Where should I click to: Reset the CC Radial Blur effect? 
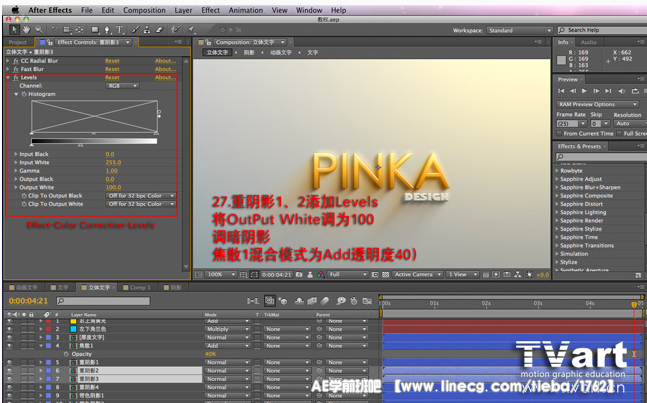tap(112, 61)
